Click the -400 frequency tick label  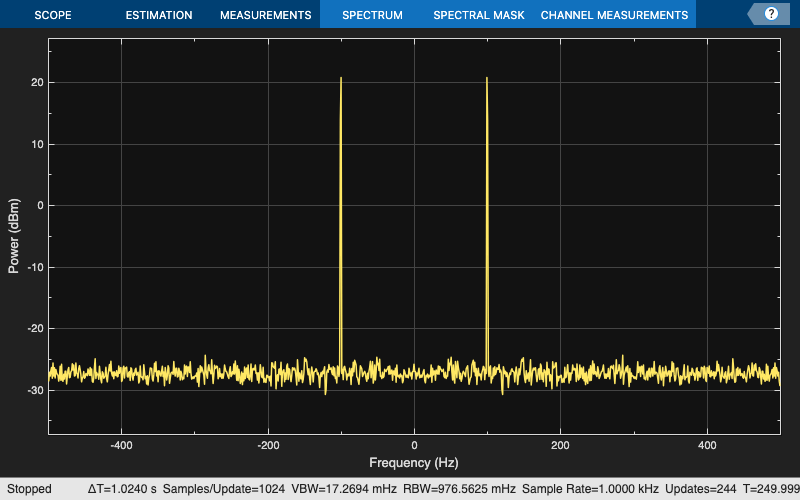click(x=121, y=445)
